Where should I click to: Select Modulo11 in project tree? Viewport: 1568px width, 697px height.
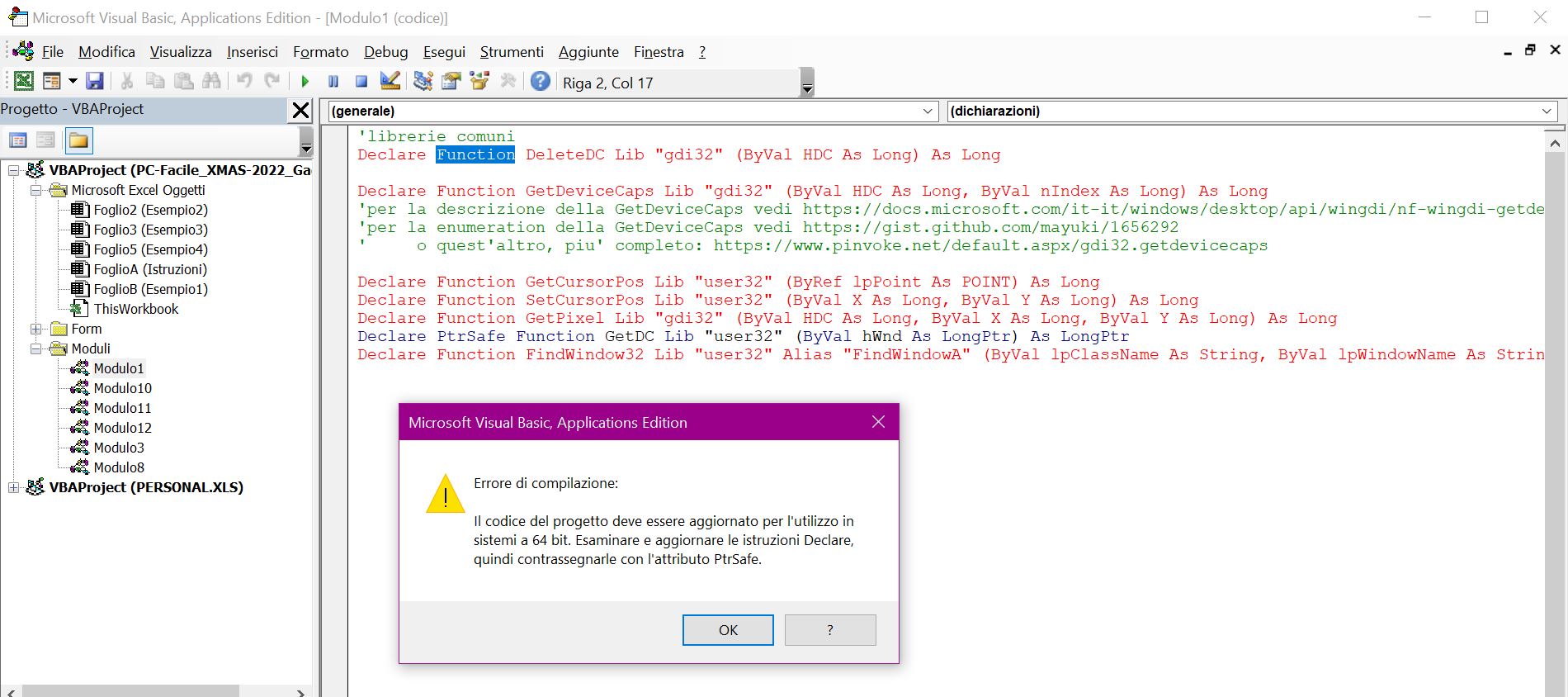click(122, 408)
